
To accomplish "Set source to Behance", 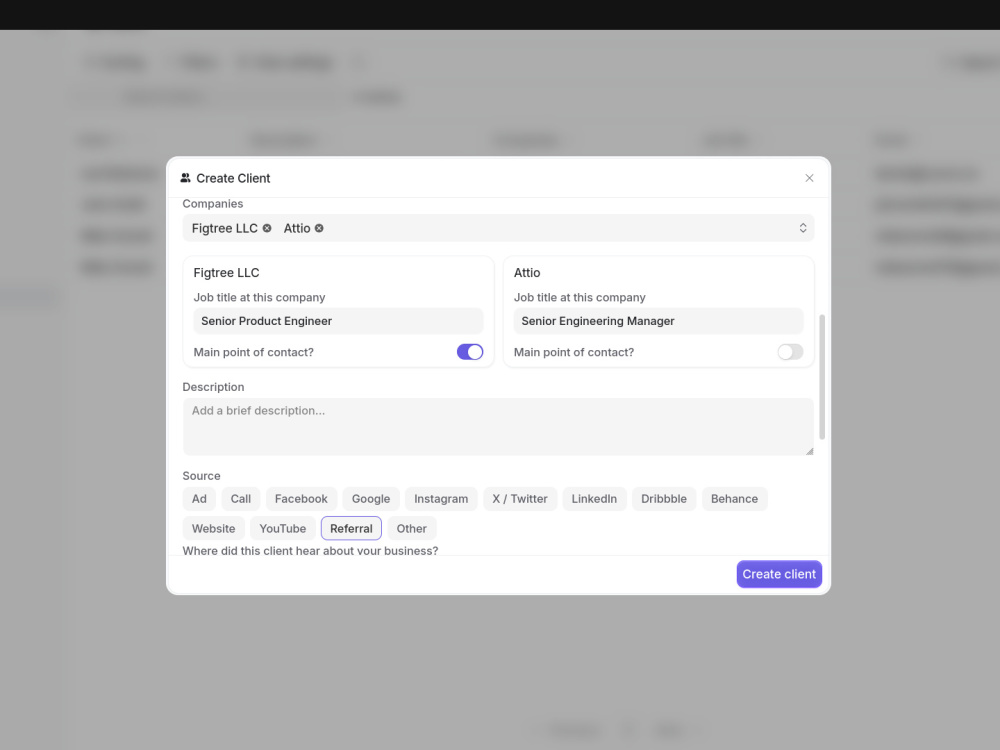I will [734, 499].
